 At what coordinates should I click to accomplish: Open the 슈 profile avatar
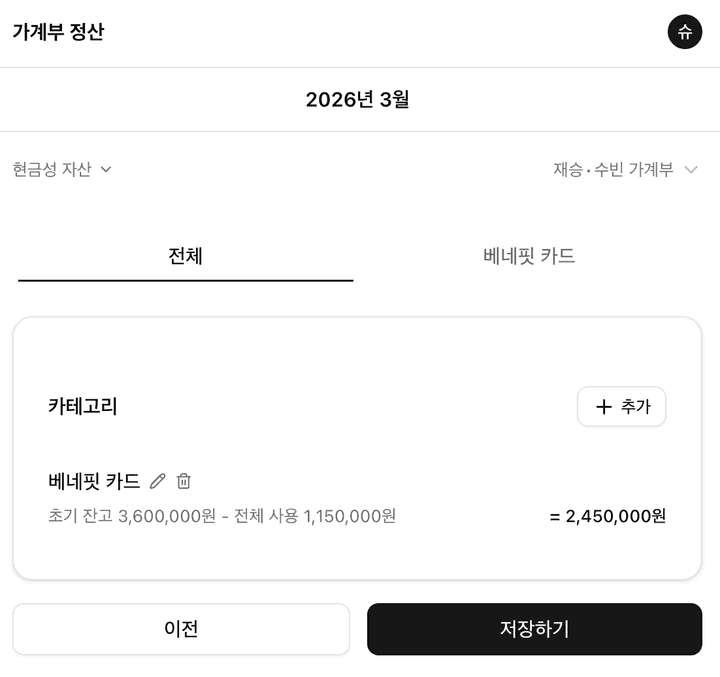(685, 32)
